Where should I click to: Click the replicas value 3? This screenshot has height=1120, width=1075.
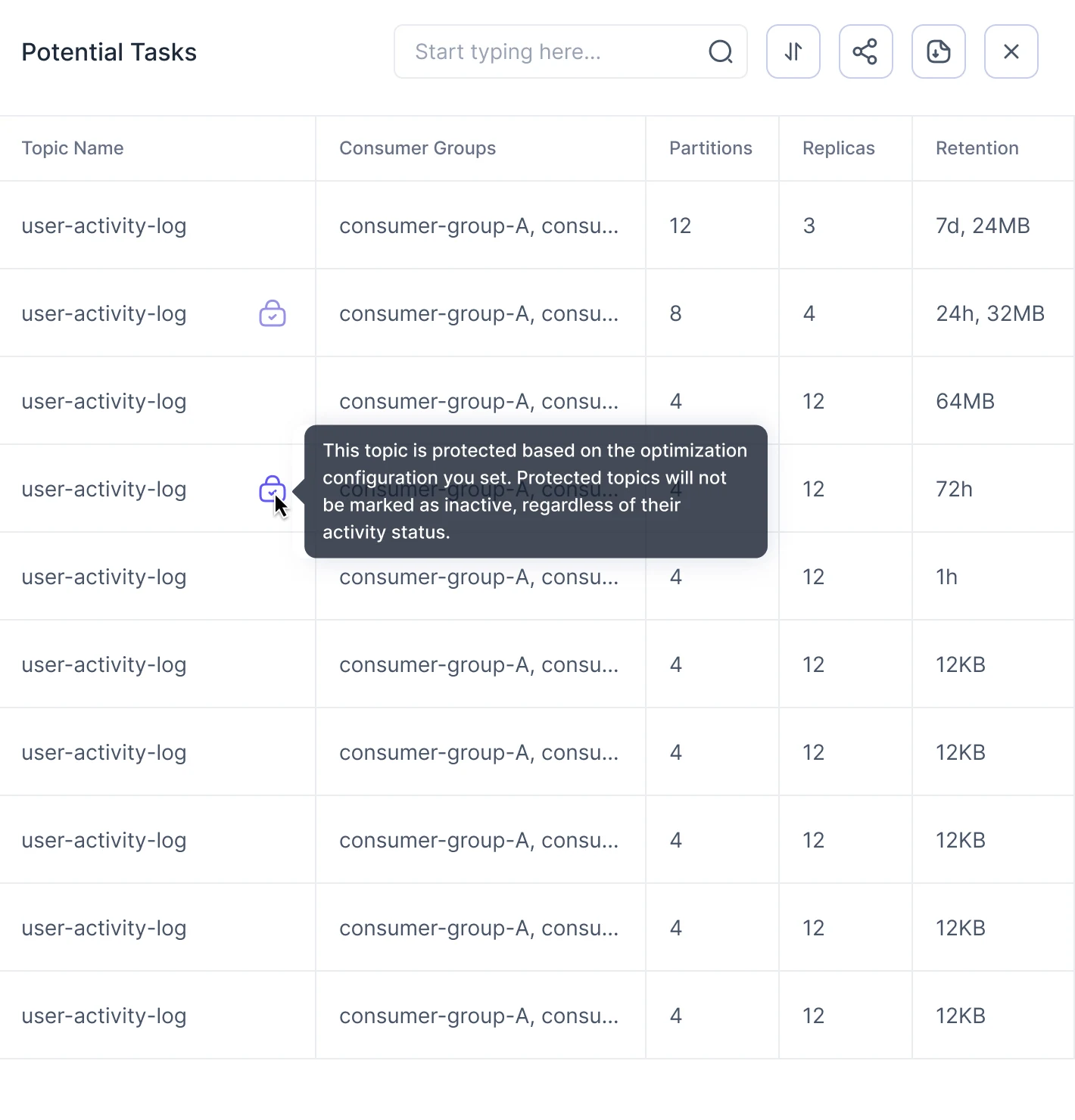coord(809,226)
